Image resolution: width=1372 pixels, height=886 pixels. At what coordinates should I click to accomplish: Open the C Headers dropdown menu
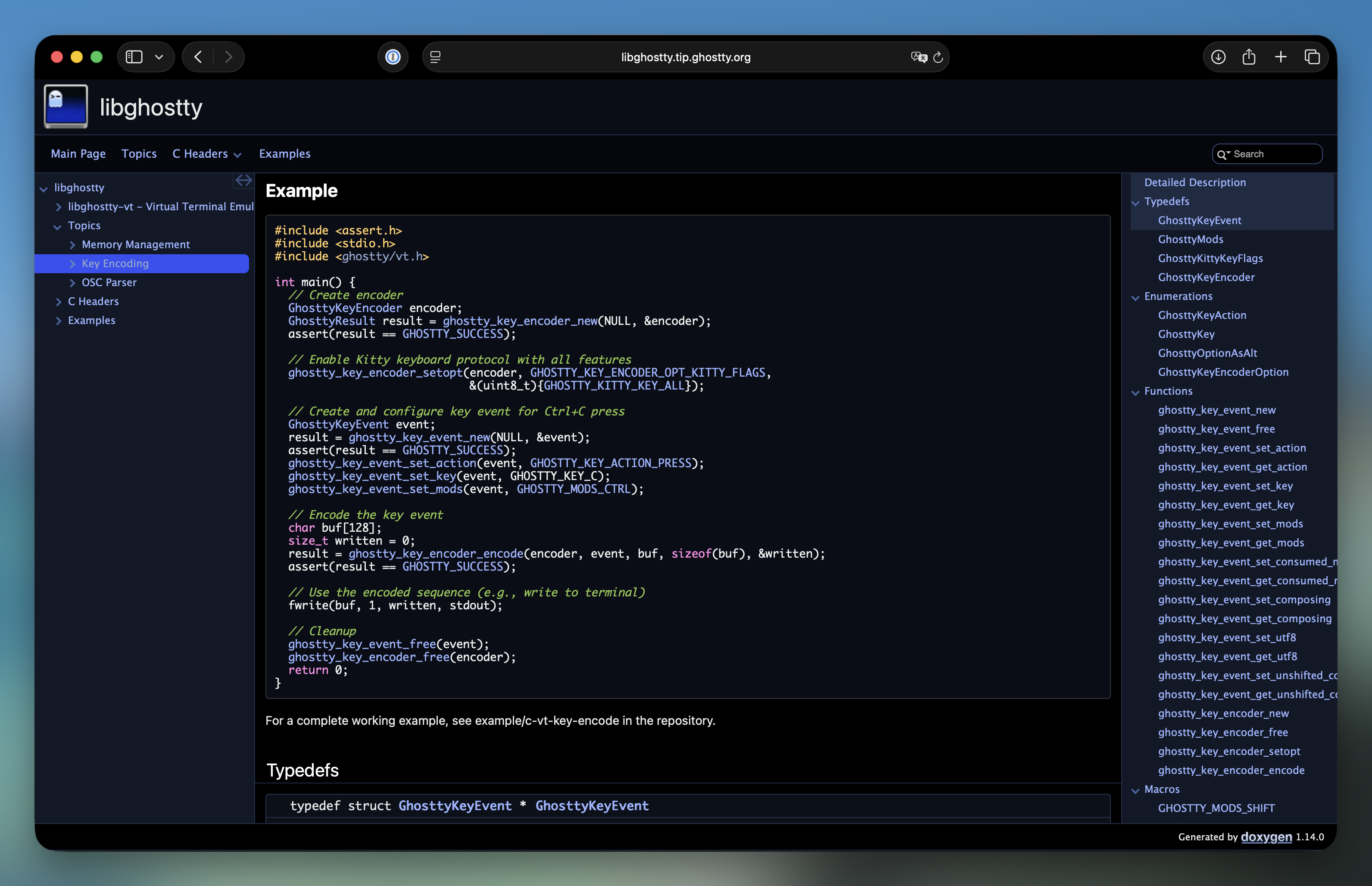pyautogui.click(x=206, y=153)
